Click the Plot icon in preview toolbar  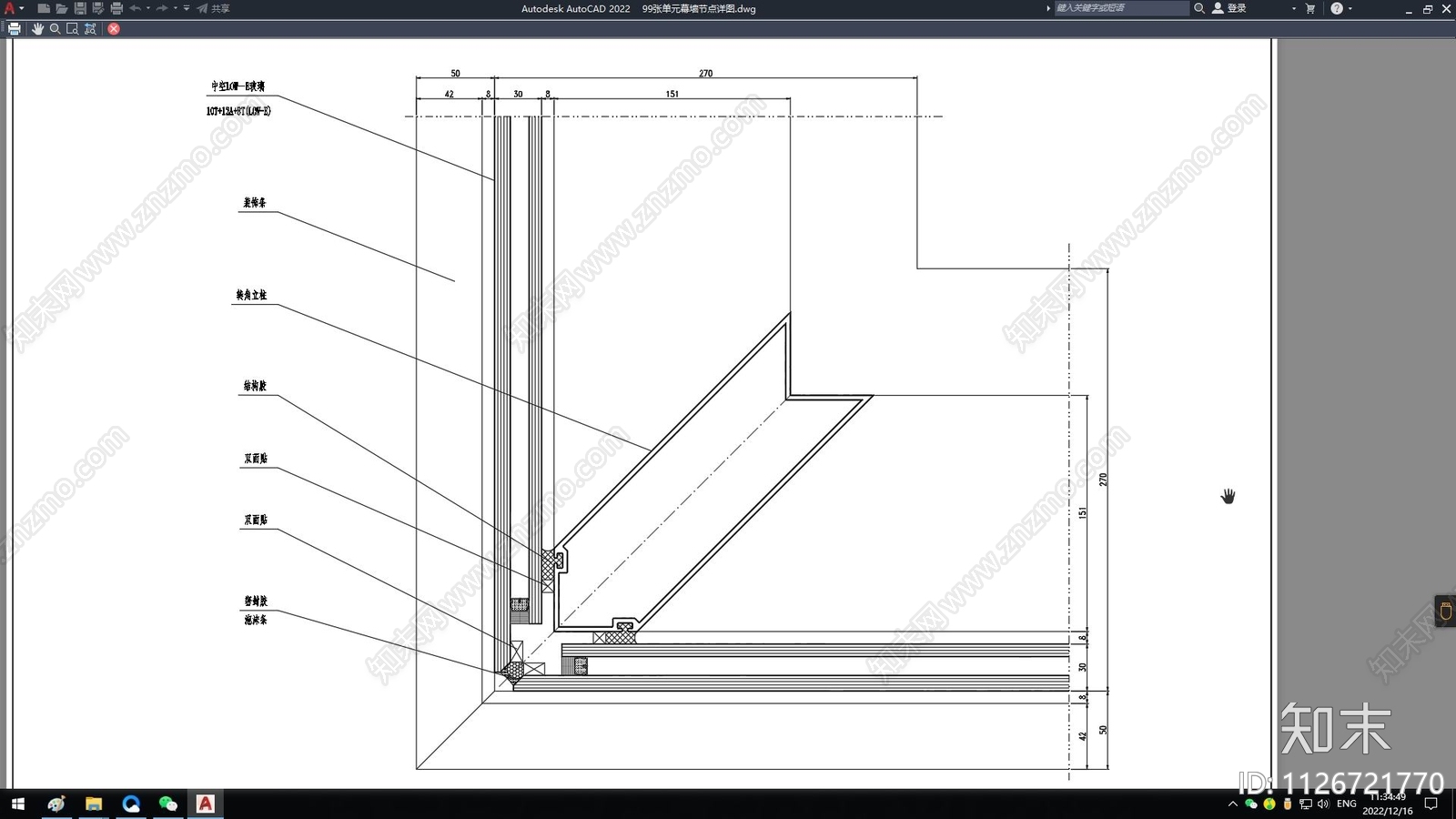click(x=15, y=28)
